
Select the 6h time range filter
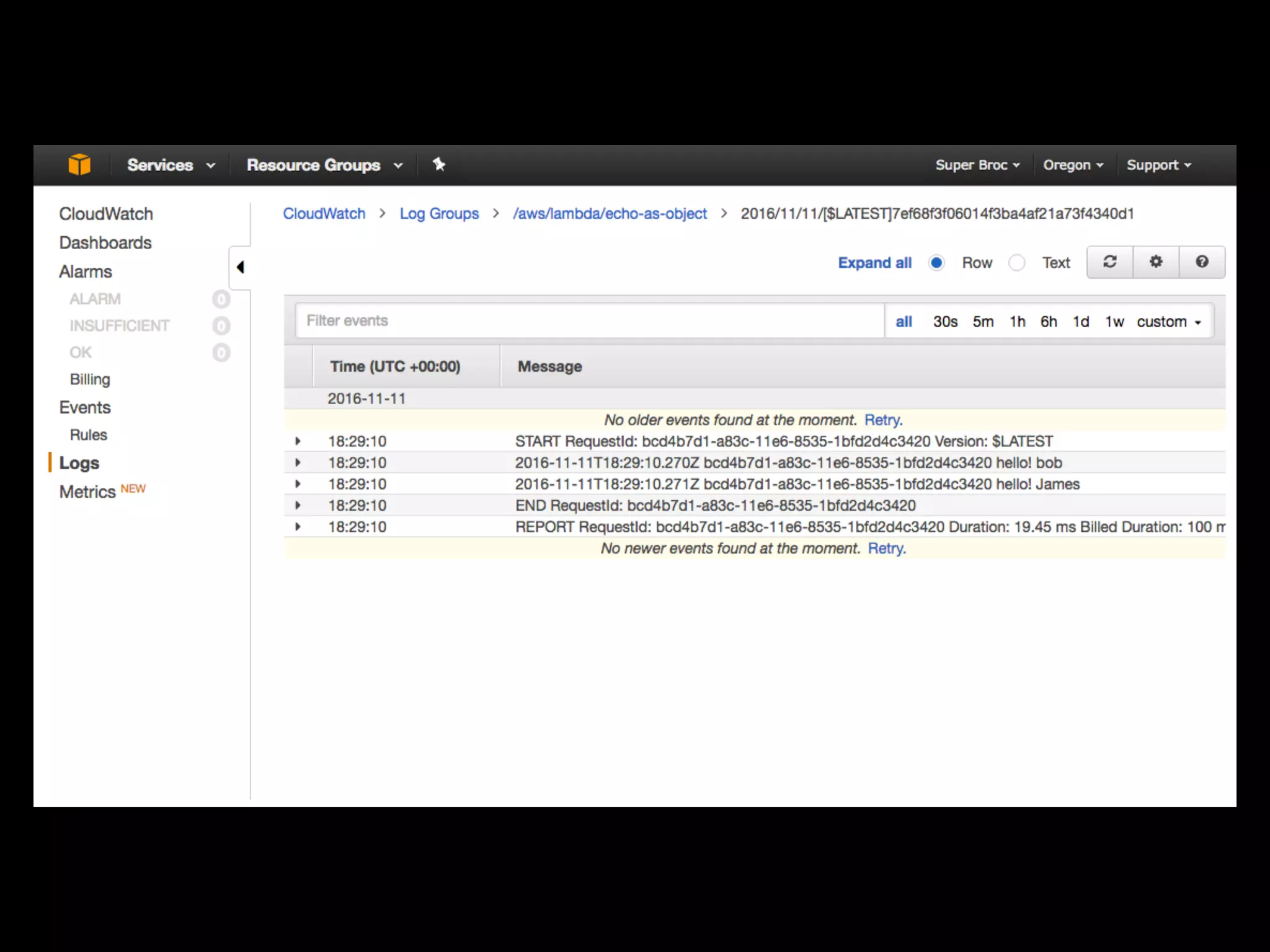(1049, 322)
